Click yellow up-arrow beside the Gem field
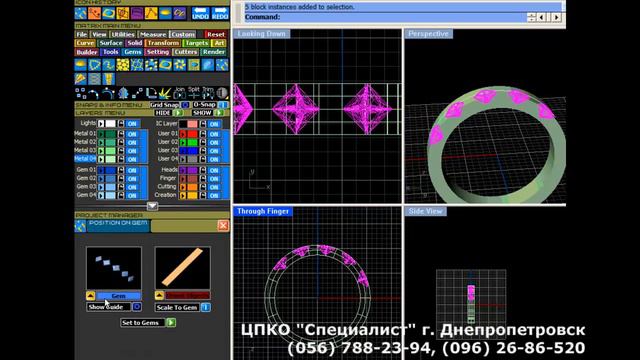This screenshot has height=360, width=640. pos(91,296)
